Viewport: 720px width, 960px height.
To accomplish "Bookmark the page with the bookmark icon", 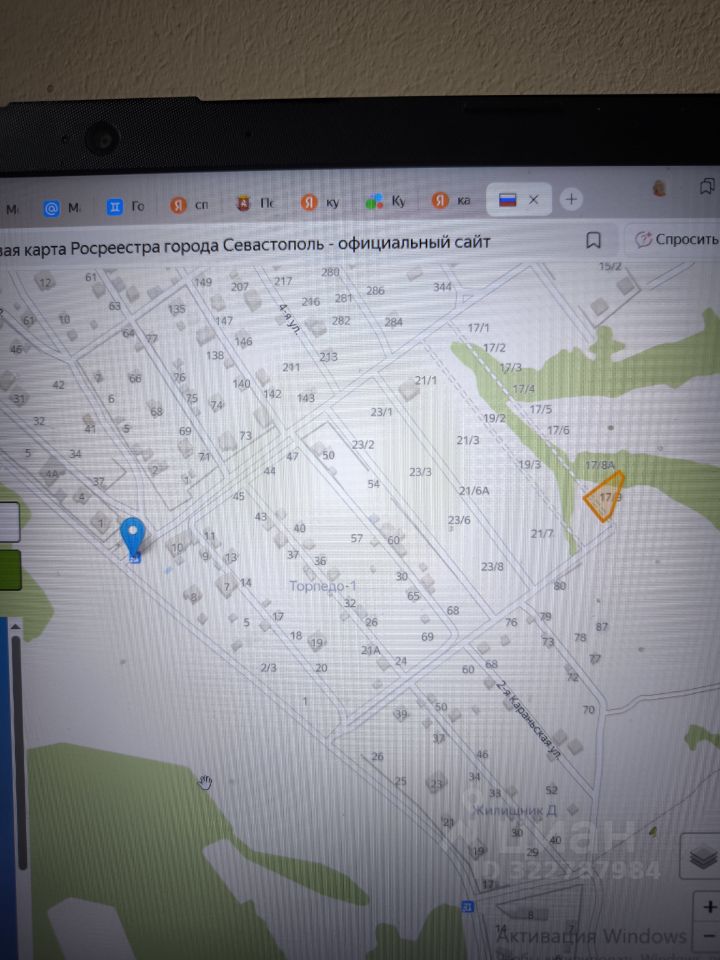I will click(593, 240).
